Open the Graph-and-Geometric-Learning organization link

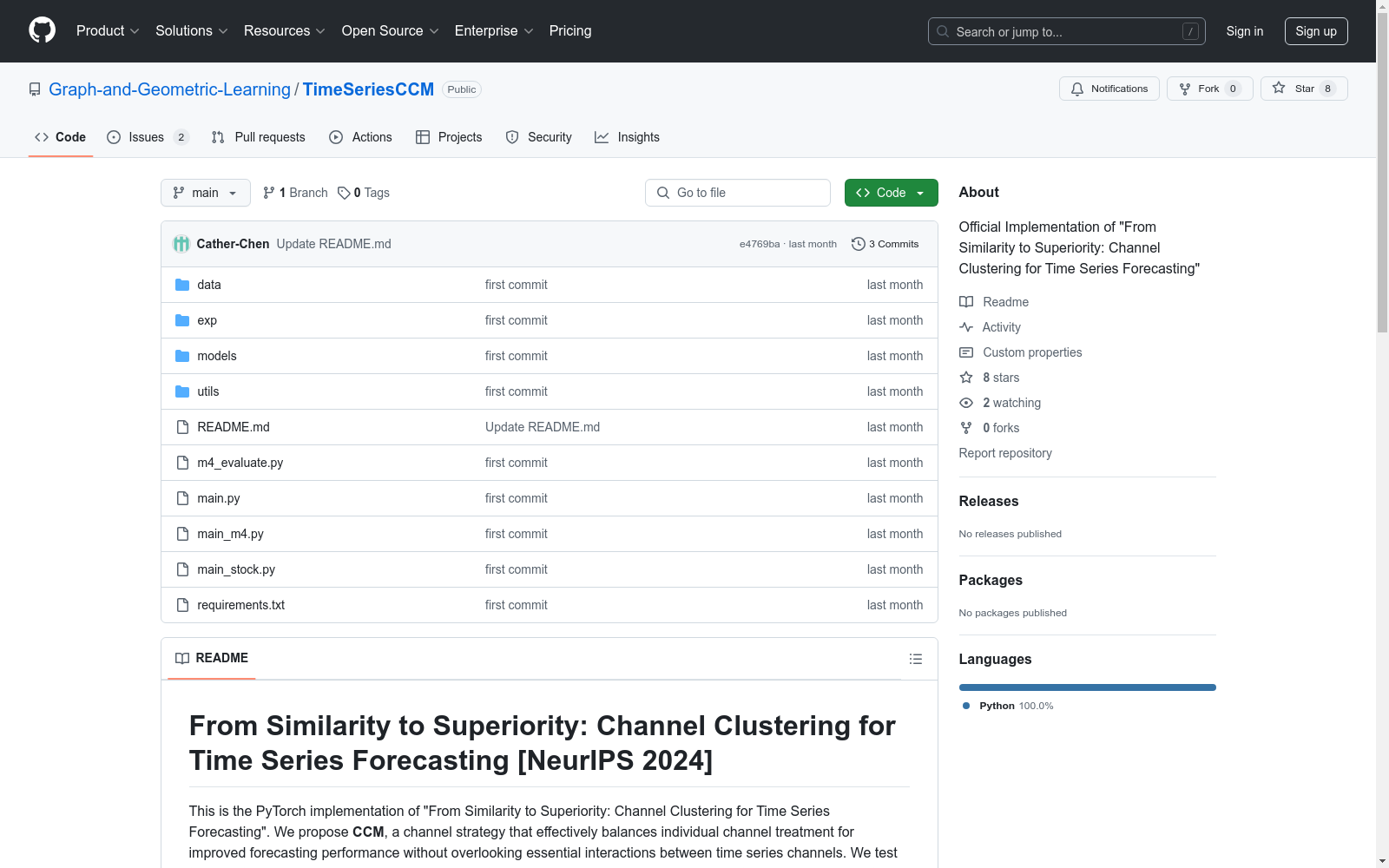pyautogui.click(x=169, y=89)
